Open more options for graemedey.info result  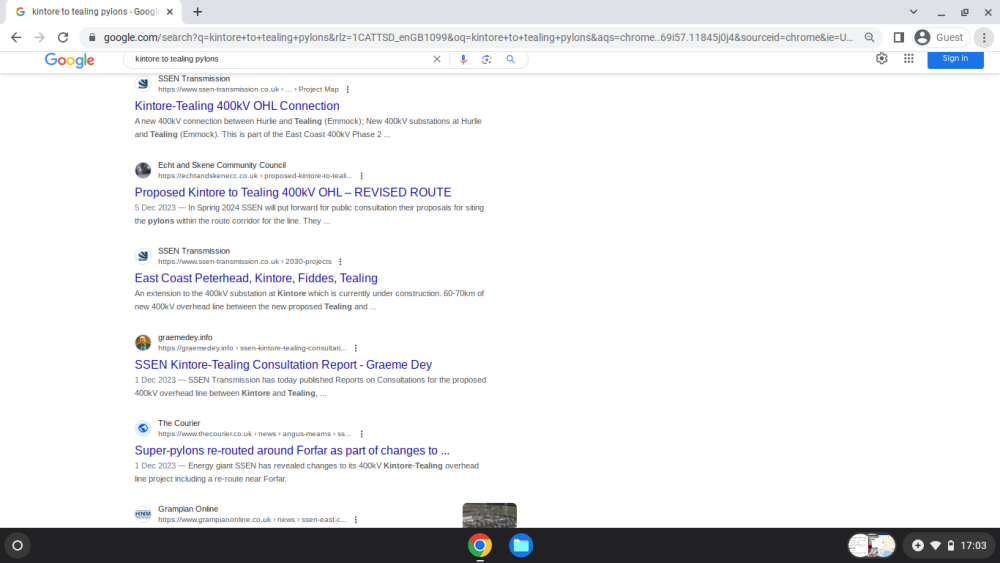tap(356, 348)
